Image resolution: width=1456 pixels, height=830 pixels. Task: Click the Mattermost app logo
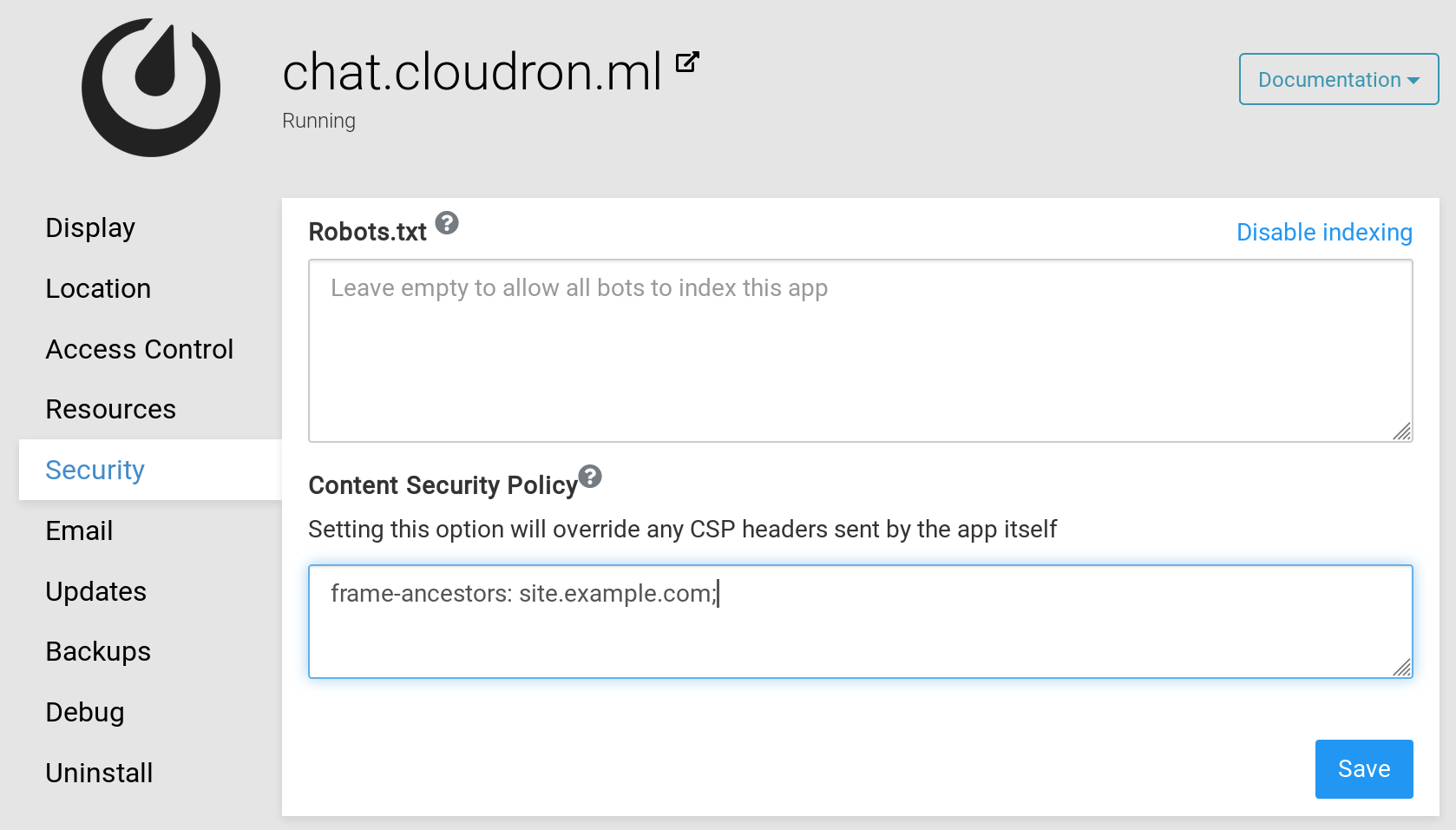point(151,88)
